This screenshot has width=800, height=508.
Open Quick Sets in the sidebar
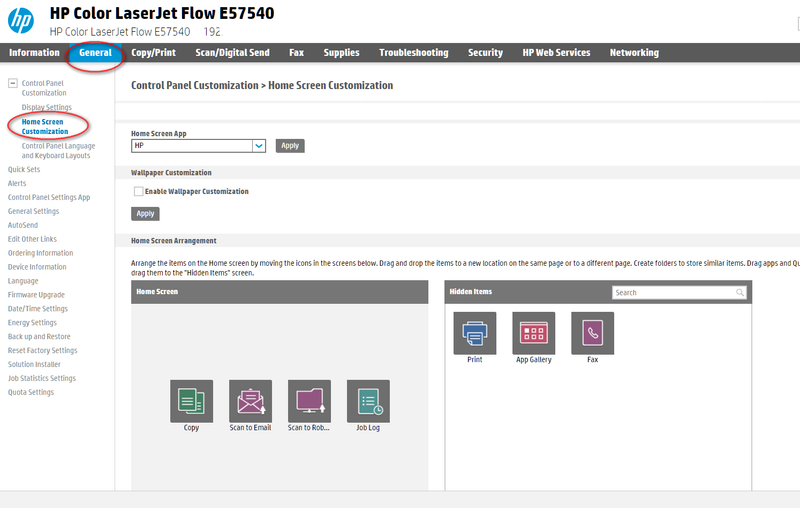(24, 169)
